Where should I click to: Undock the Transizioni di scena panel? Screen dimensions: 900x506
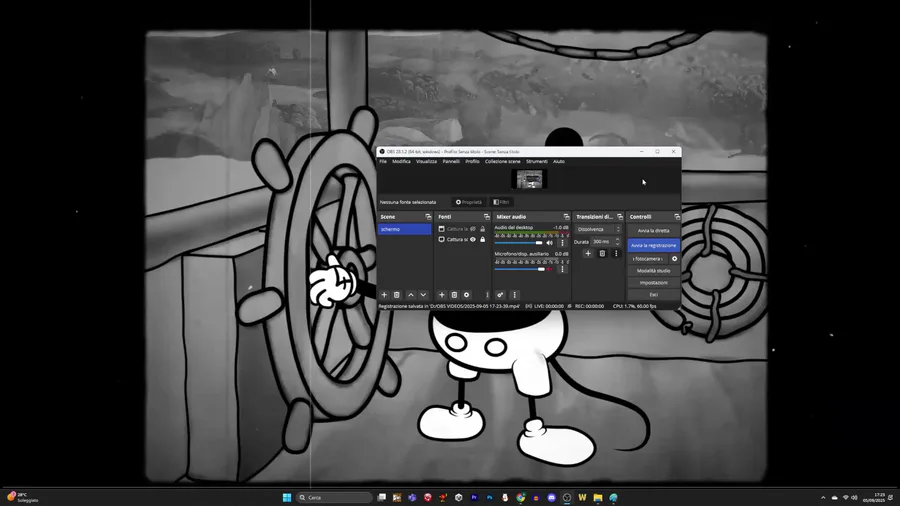pos(620,217)
